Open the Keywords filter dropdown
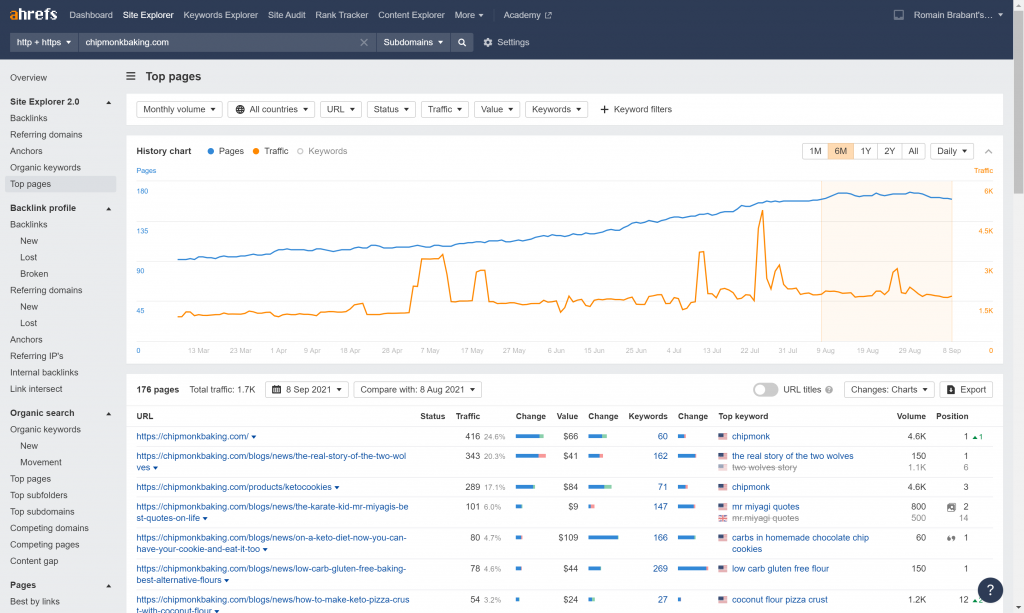This screenshot has width=1024, height=613. 556,110
